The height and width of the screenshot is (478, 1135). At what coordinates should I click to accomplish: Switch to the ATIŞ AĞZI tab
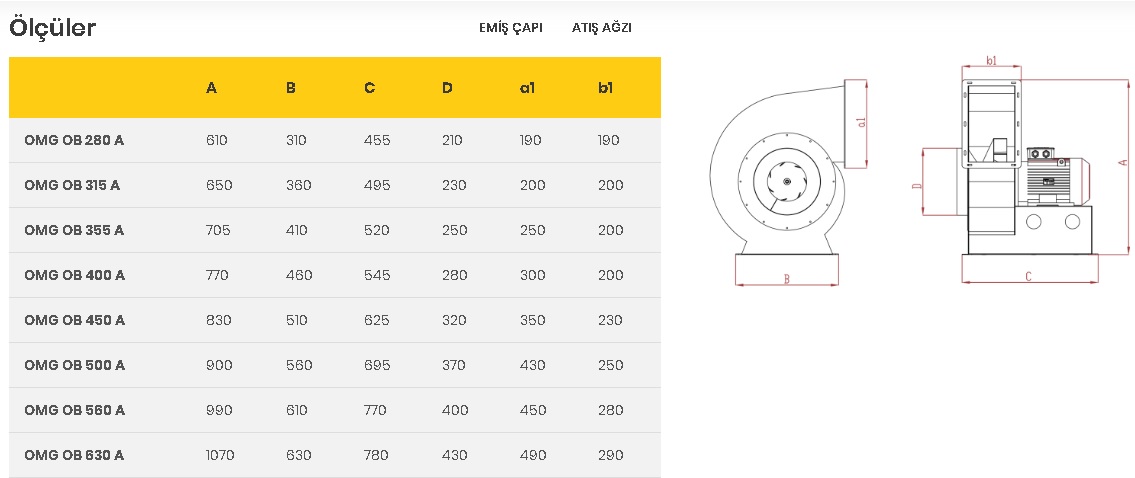pos(602,28)
